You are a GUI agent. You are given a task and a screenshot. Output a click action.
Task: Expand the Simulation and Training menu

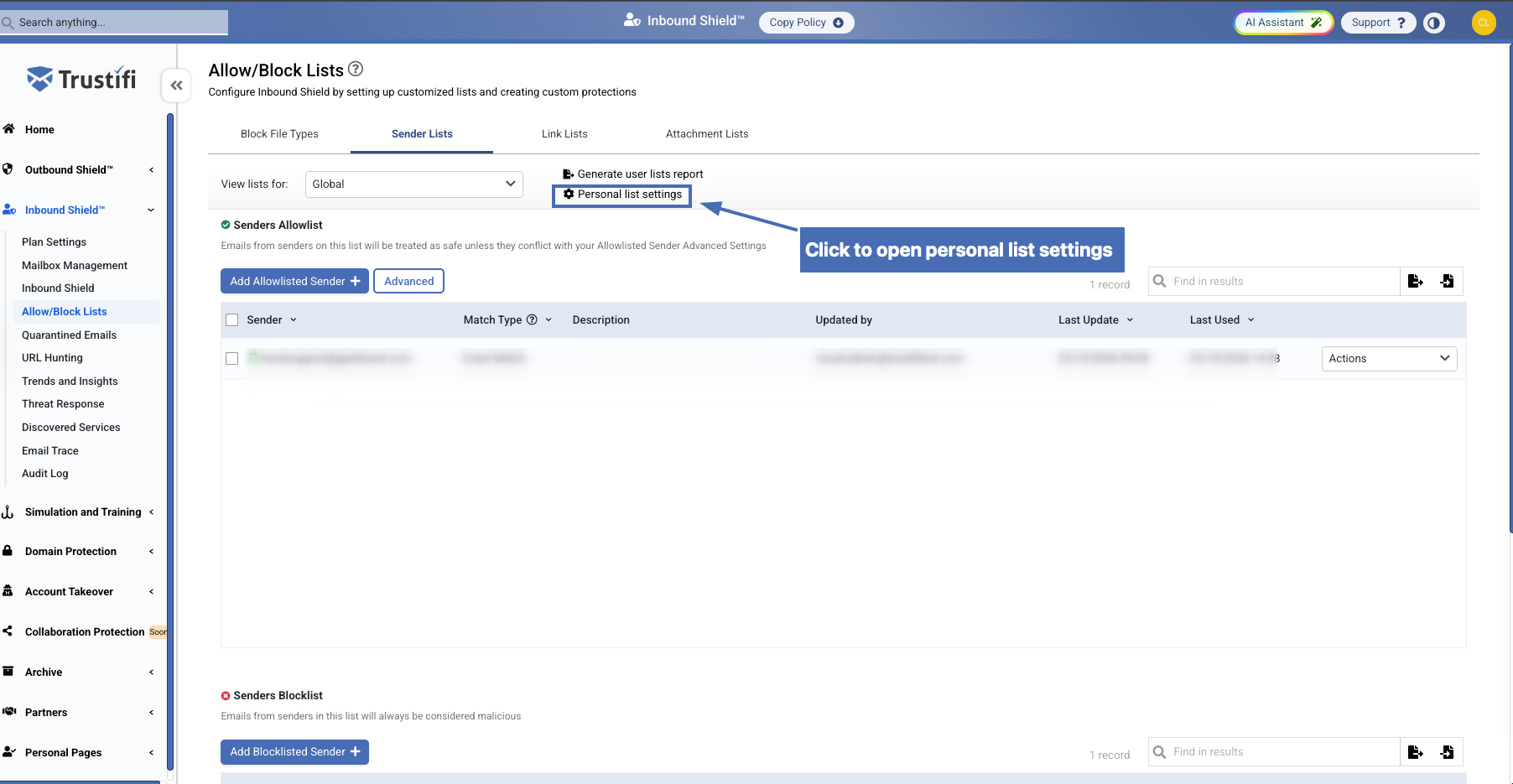152,511
